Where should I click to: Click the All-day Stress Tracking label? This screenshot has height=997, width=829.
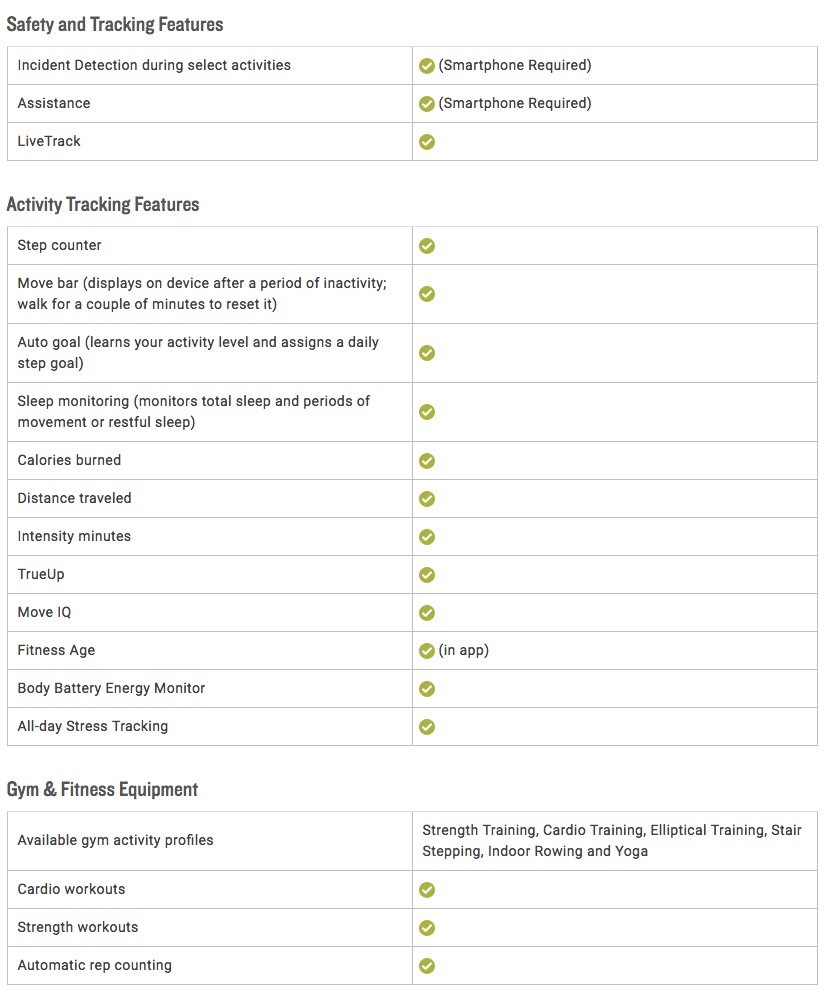click(x=93, y=726)
